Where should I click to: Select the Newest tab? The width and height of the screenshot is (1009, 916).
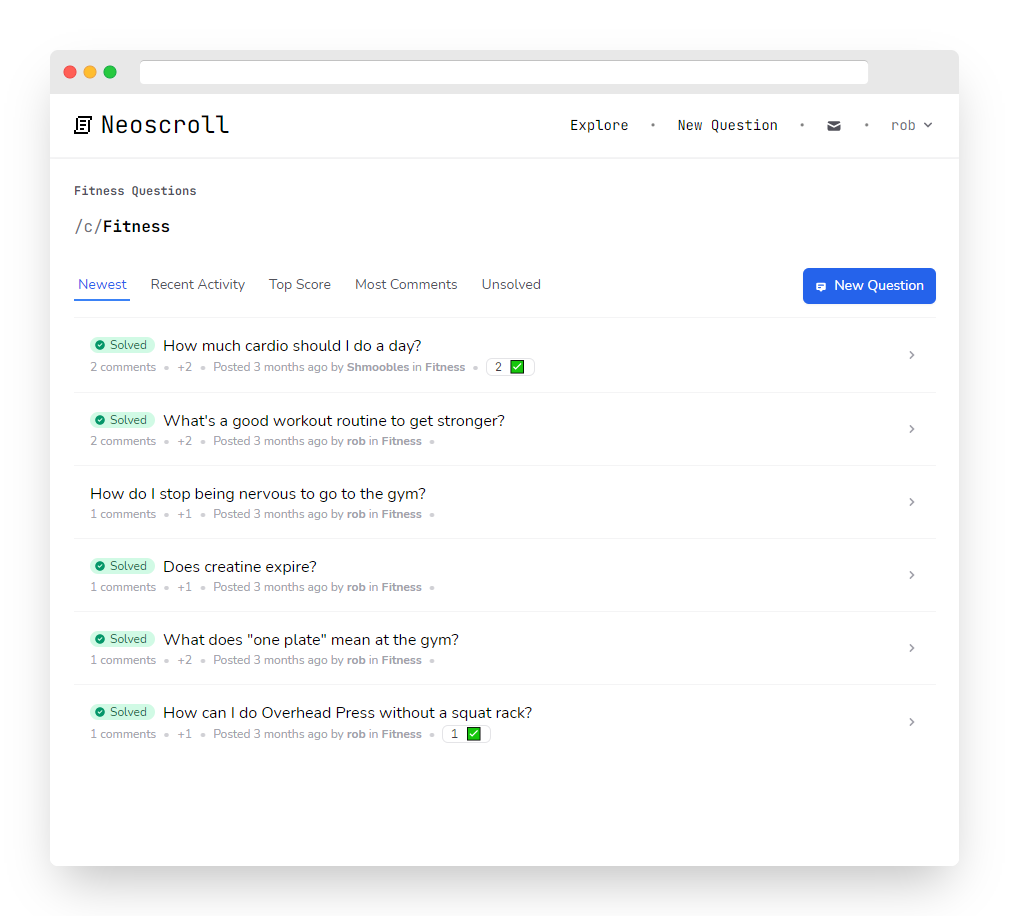click(102, 285)
